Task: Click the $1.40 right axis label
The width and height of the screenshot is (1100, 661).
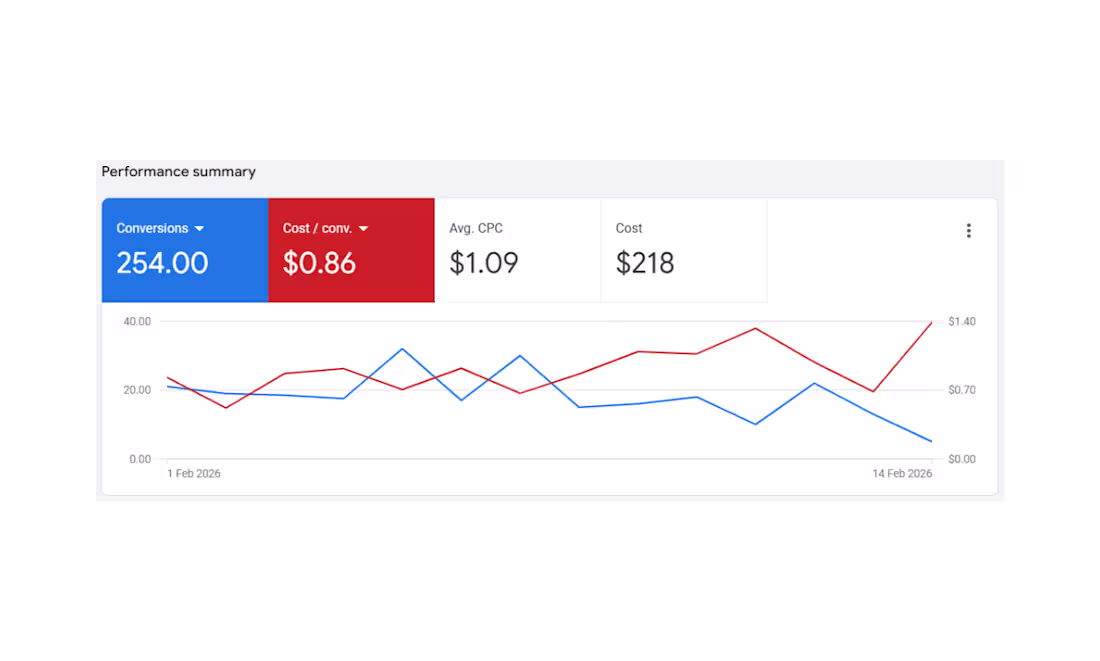Action: pyautogui.click(x=962, y=321)
